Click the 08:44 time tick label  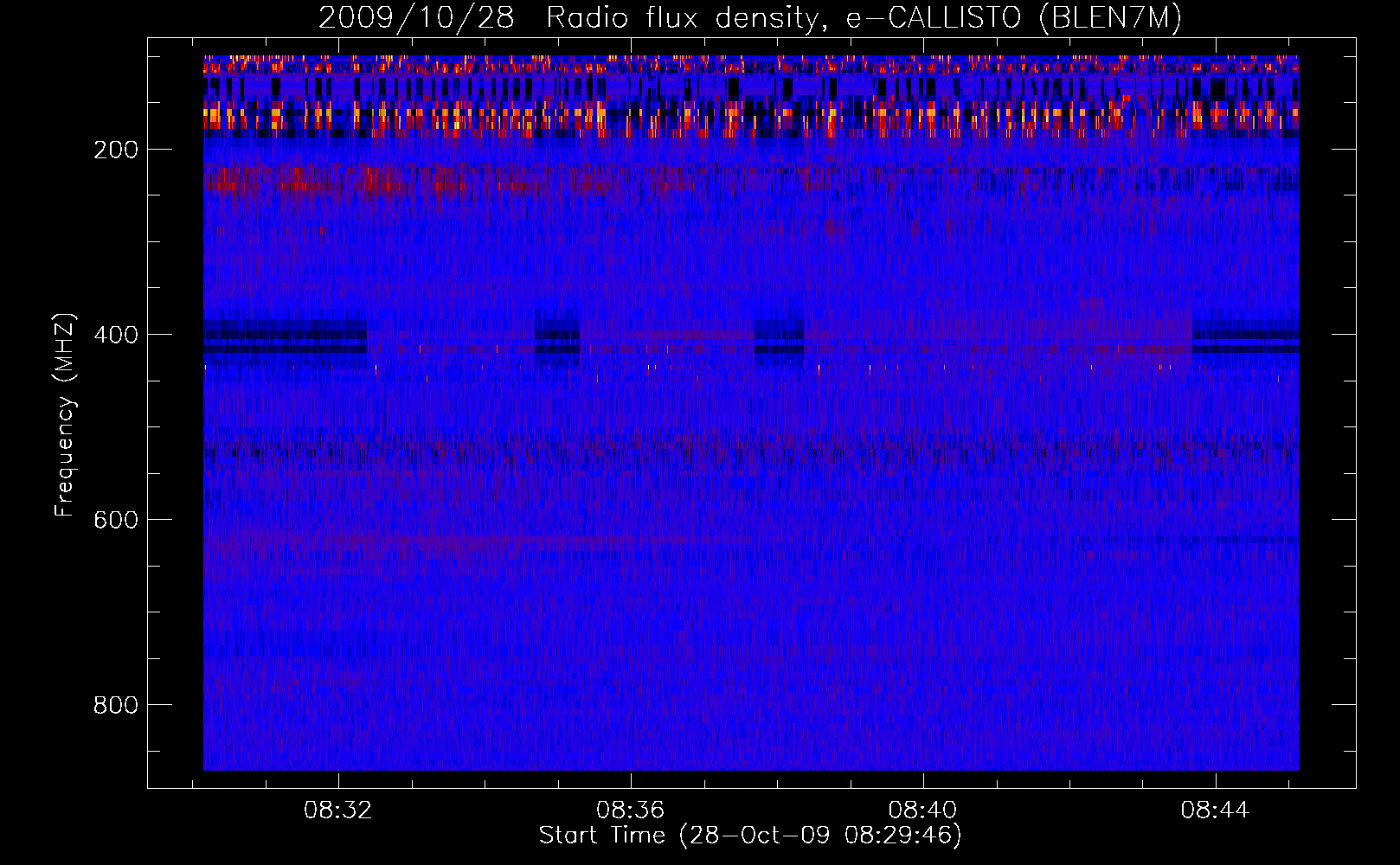[1216, 811]
